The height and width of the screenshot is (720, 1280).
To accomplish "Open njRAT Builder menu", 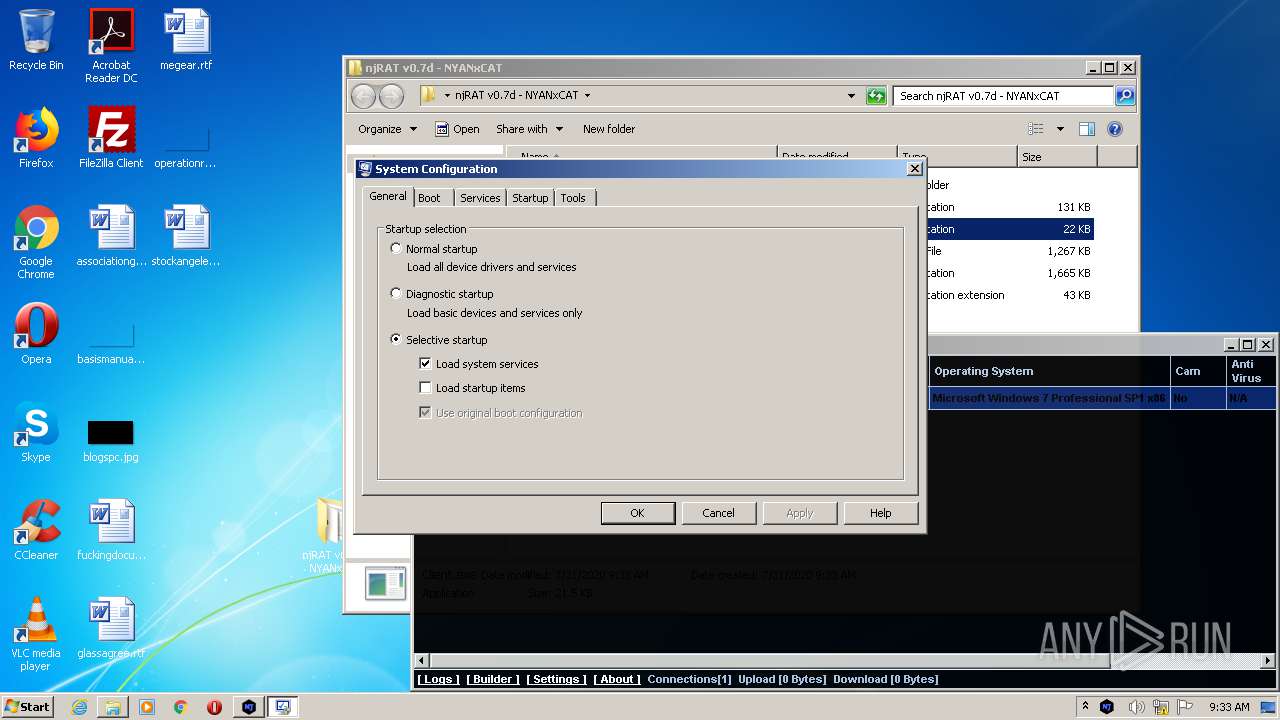I will click(x=493, y=679).
